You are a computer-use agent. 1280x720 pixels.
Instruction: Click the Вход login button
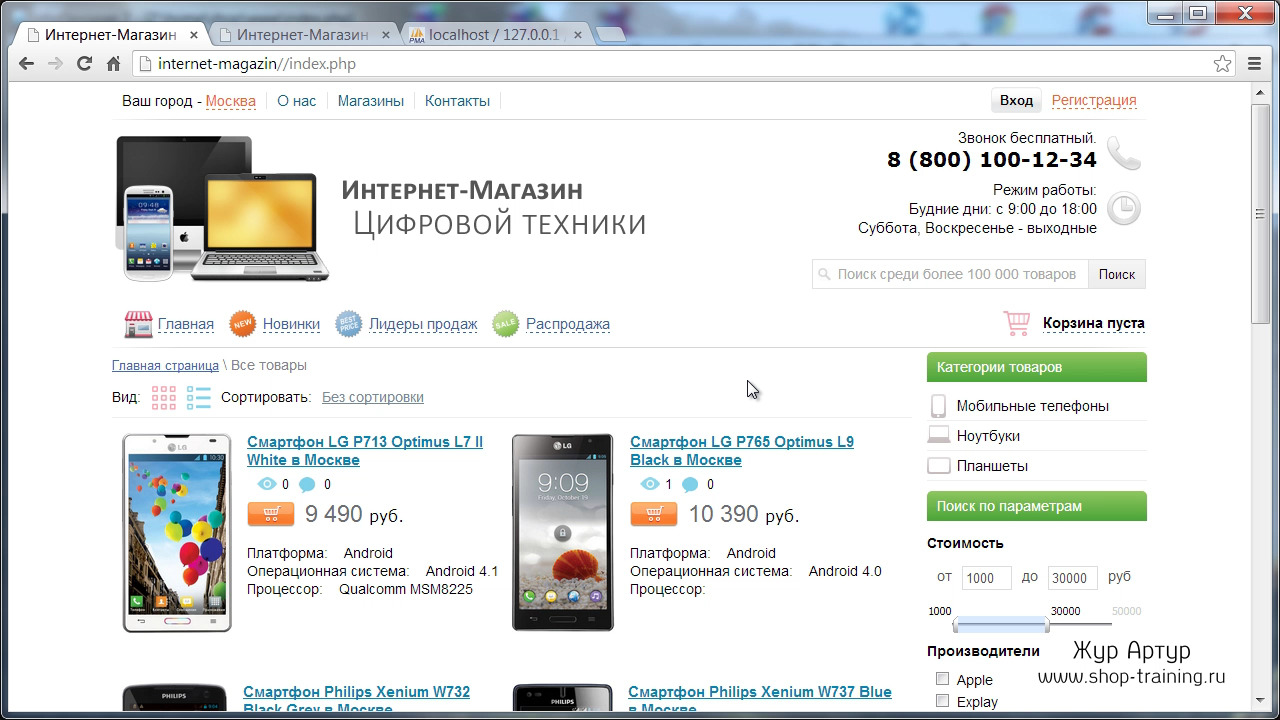tap(1016, 100)
